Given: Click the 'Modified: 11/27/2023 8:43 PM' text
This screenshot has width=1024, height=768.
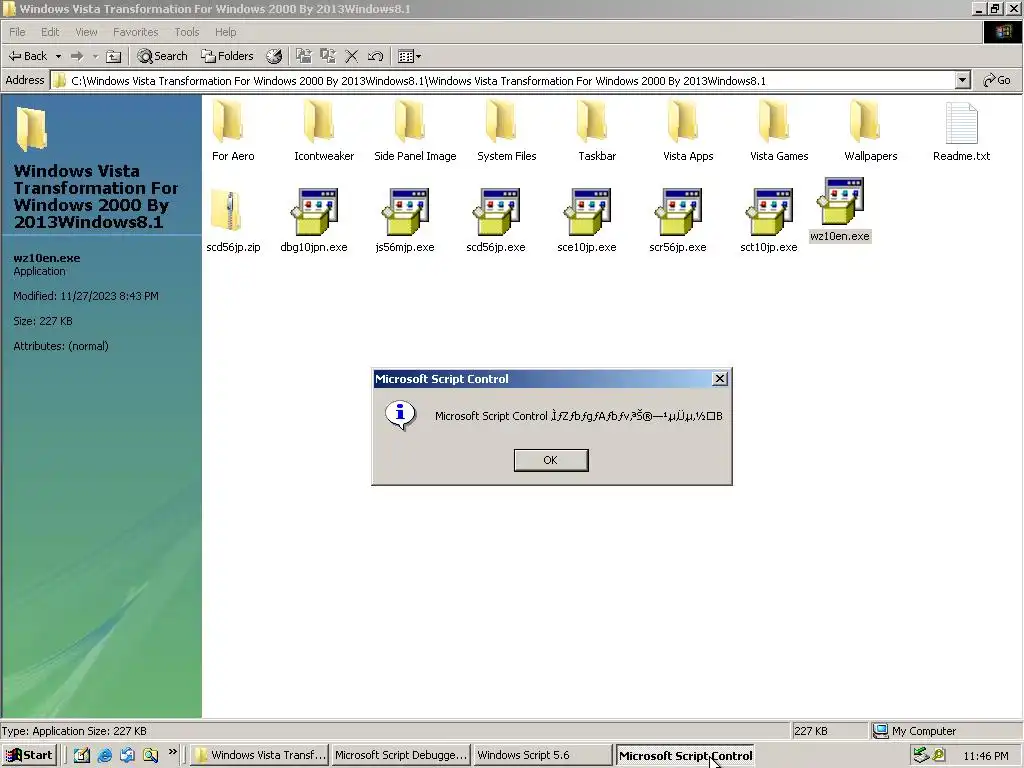Looking at the screenshot, I should (86, 296).
